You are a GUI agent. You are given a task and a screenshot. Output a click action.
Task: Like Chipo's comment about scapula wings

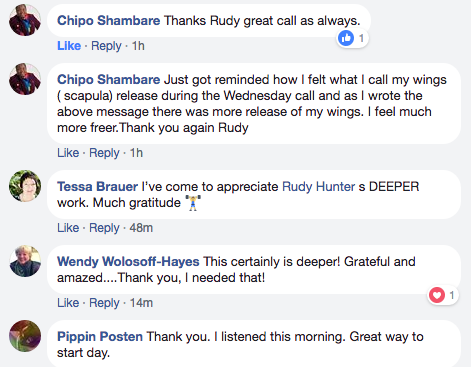click(68, 153)
